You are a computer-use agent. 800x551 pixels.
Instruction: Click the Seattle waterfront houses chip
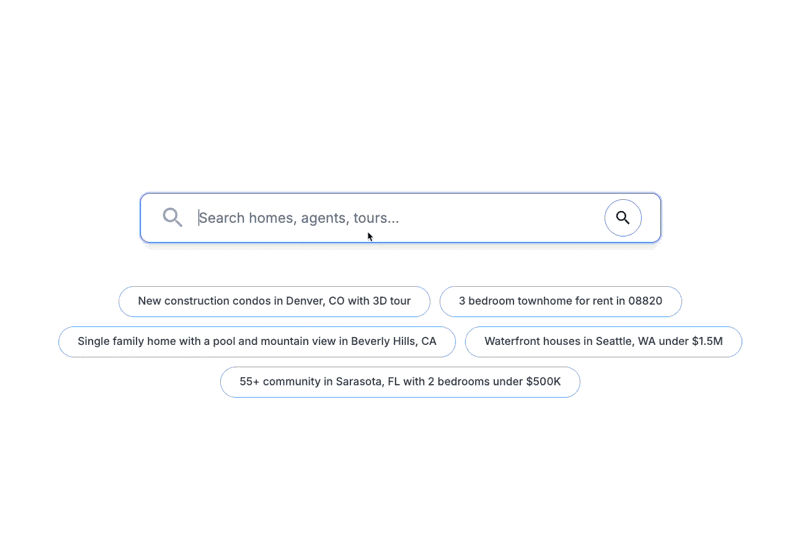point(603,341)
